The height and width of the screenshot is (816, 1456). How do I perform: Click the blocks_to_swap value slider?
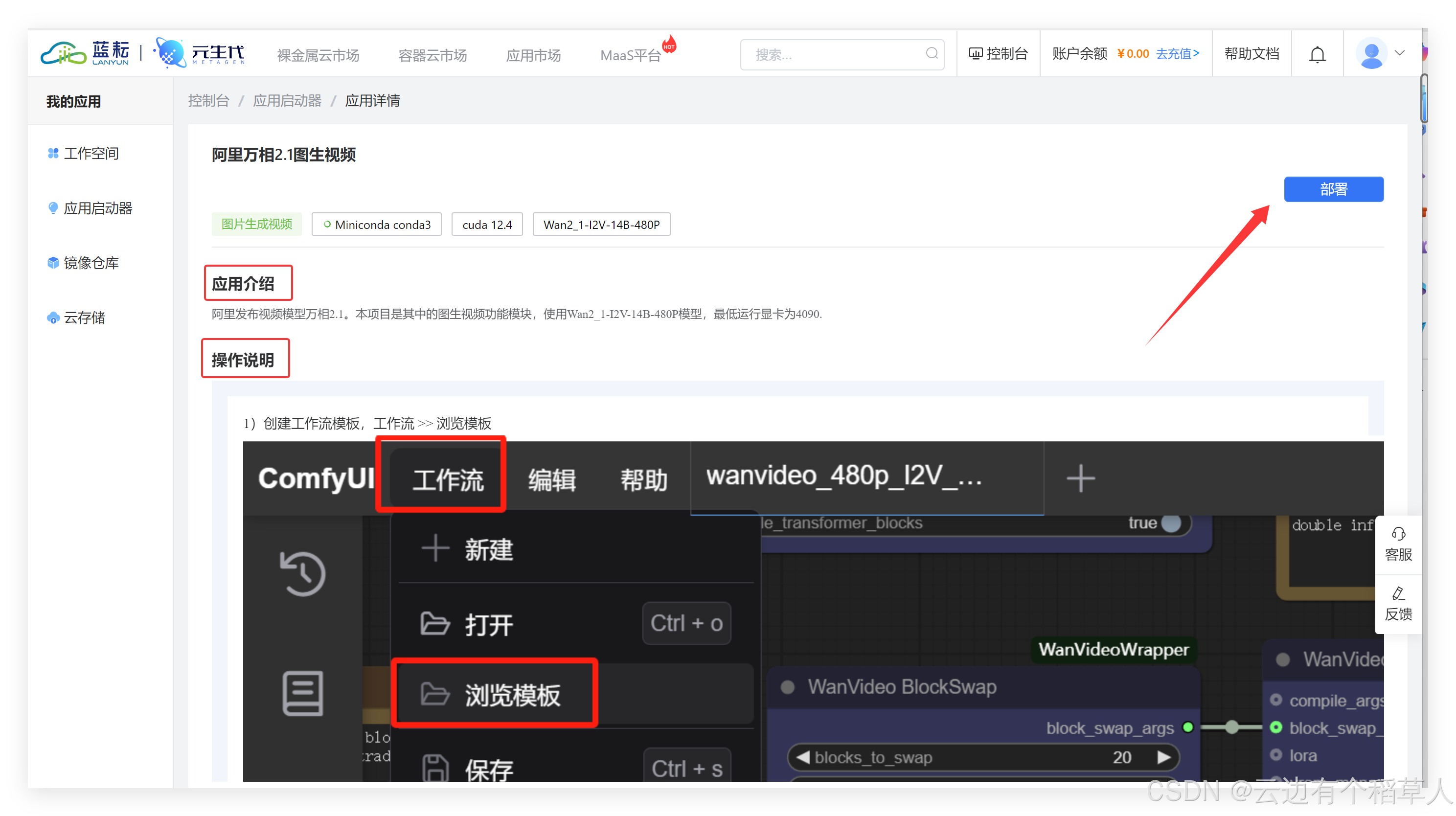[x=982, y=757]
